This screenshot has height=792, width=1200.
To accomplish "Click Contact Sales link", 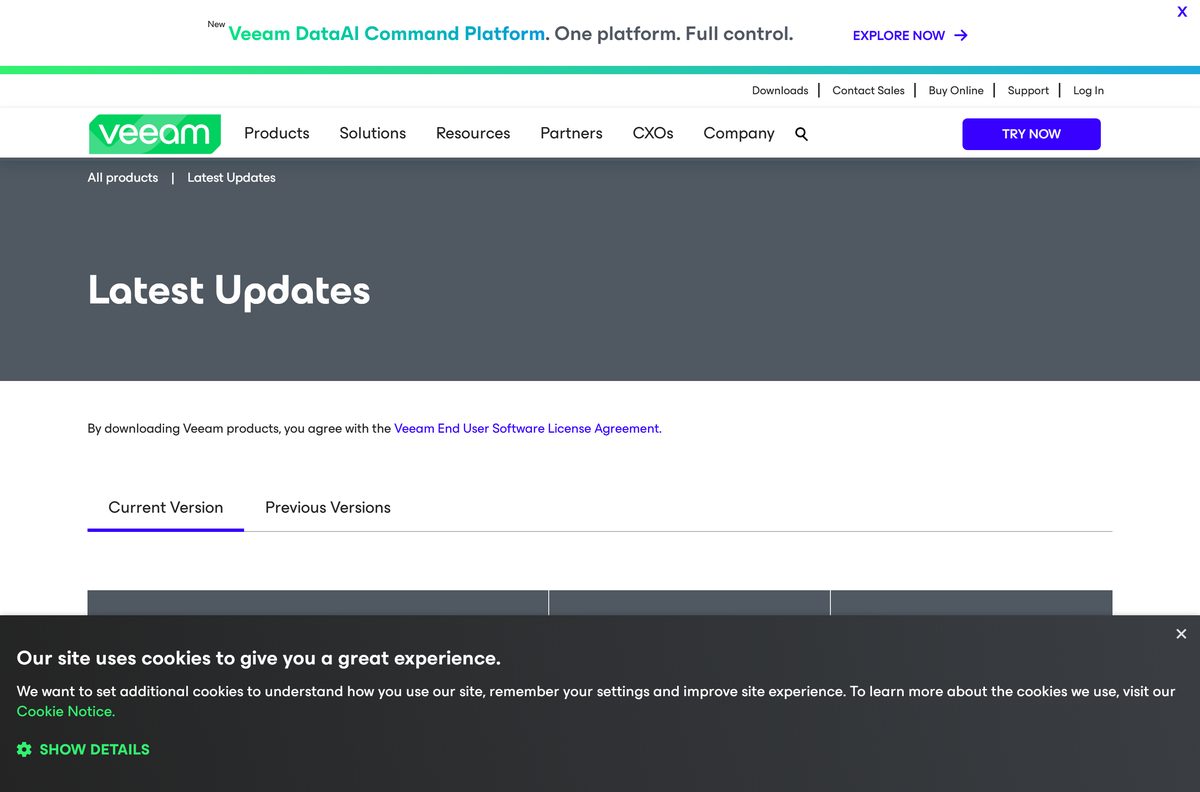I will tap(868, 90).
